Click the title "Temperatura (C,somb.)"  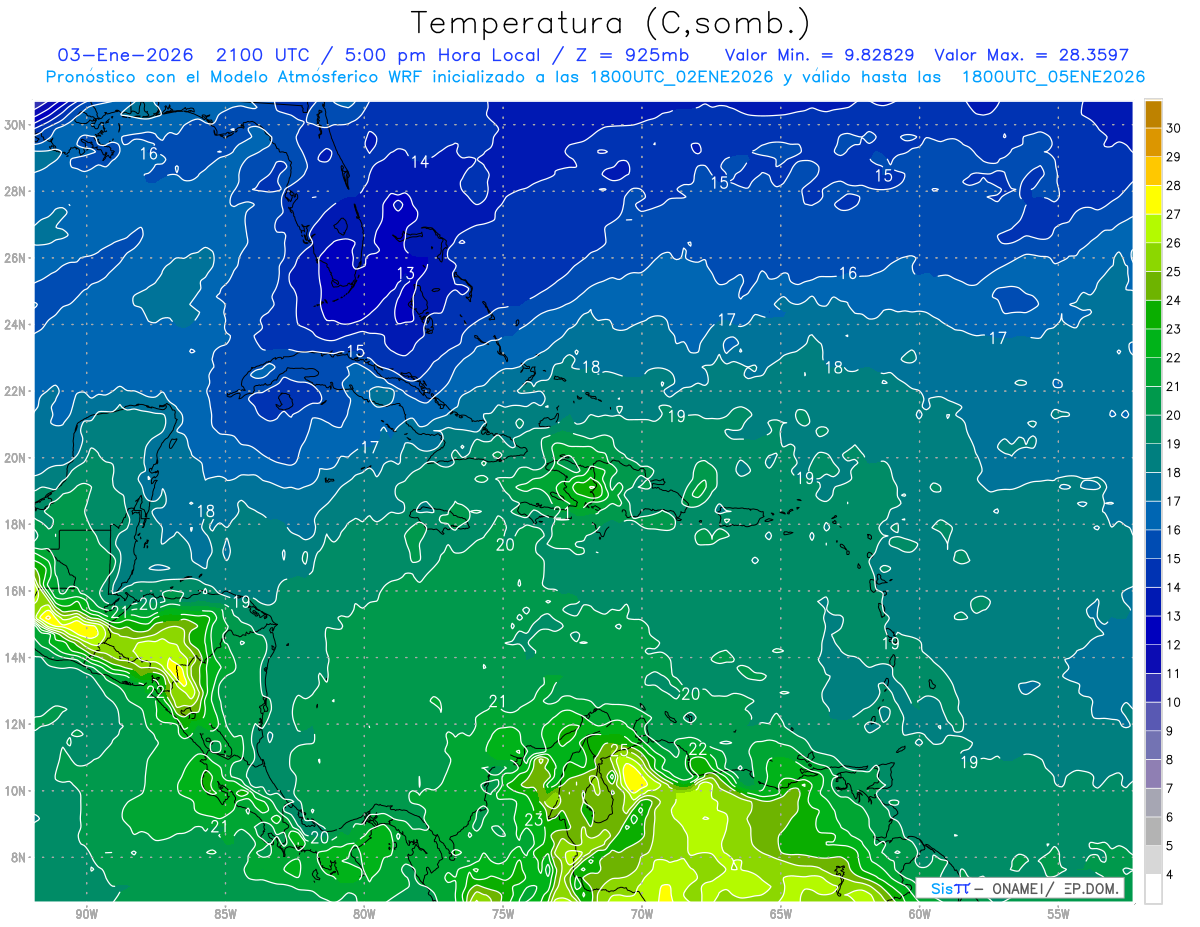[610, 22]
